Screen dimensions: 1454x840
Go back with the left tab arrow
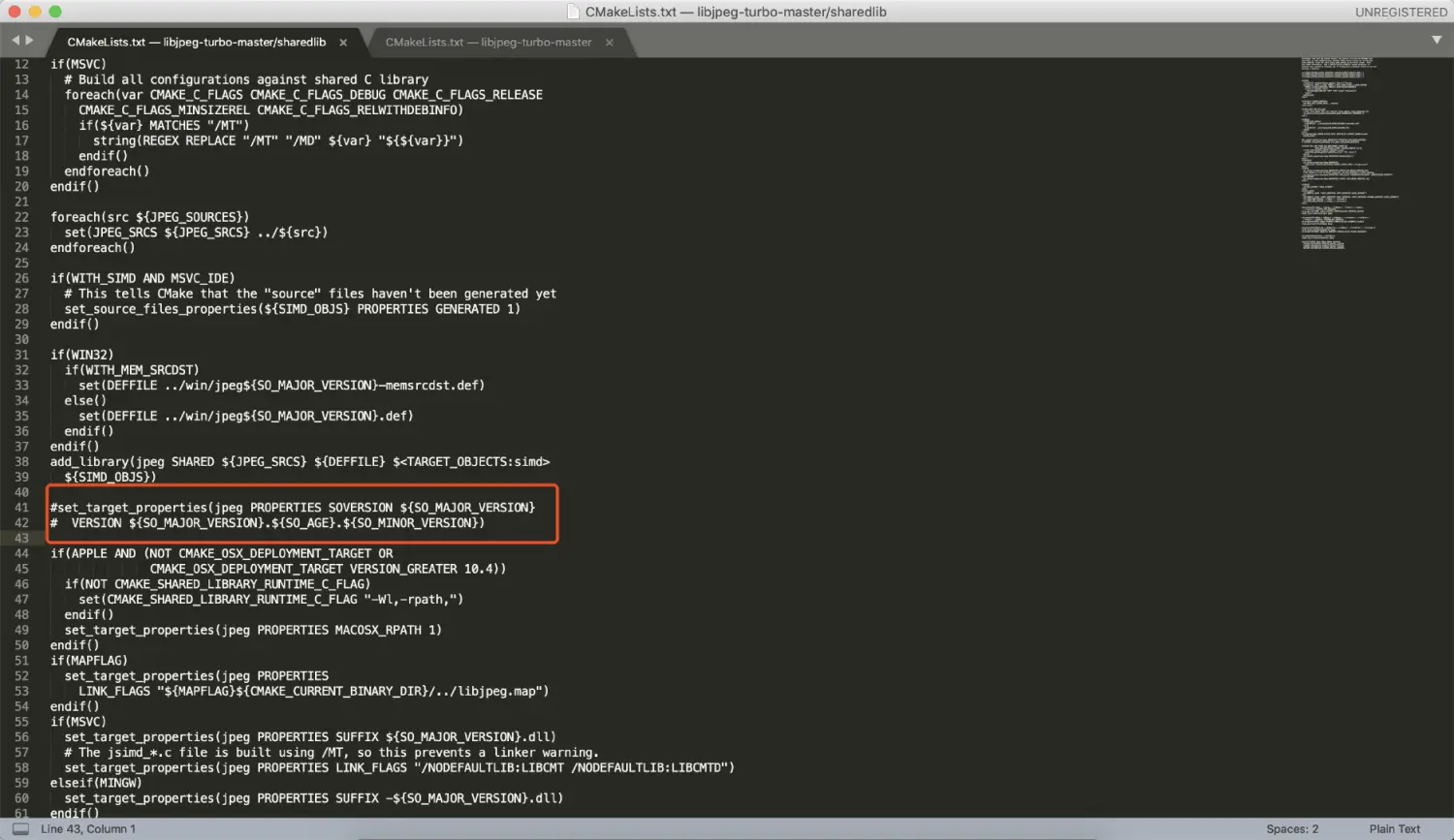tap(16, 41)
